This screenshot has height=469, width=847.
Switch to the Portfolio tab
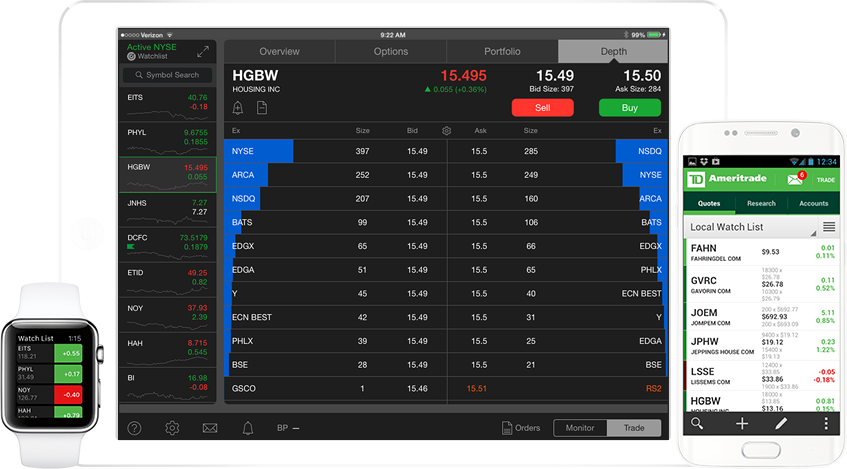click(502, 51)
